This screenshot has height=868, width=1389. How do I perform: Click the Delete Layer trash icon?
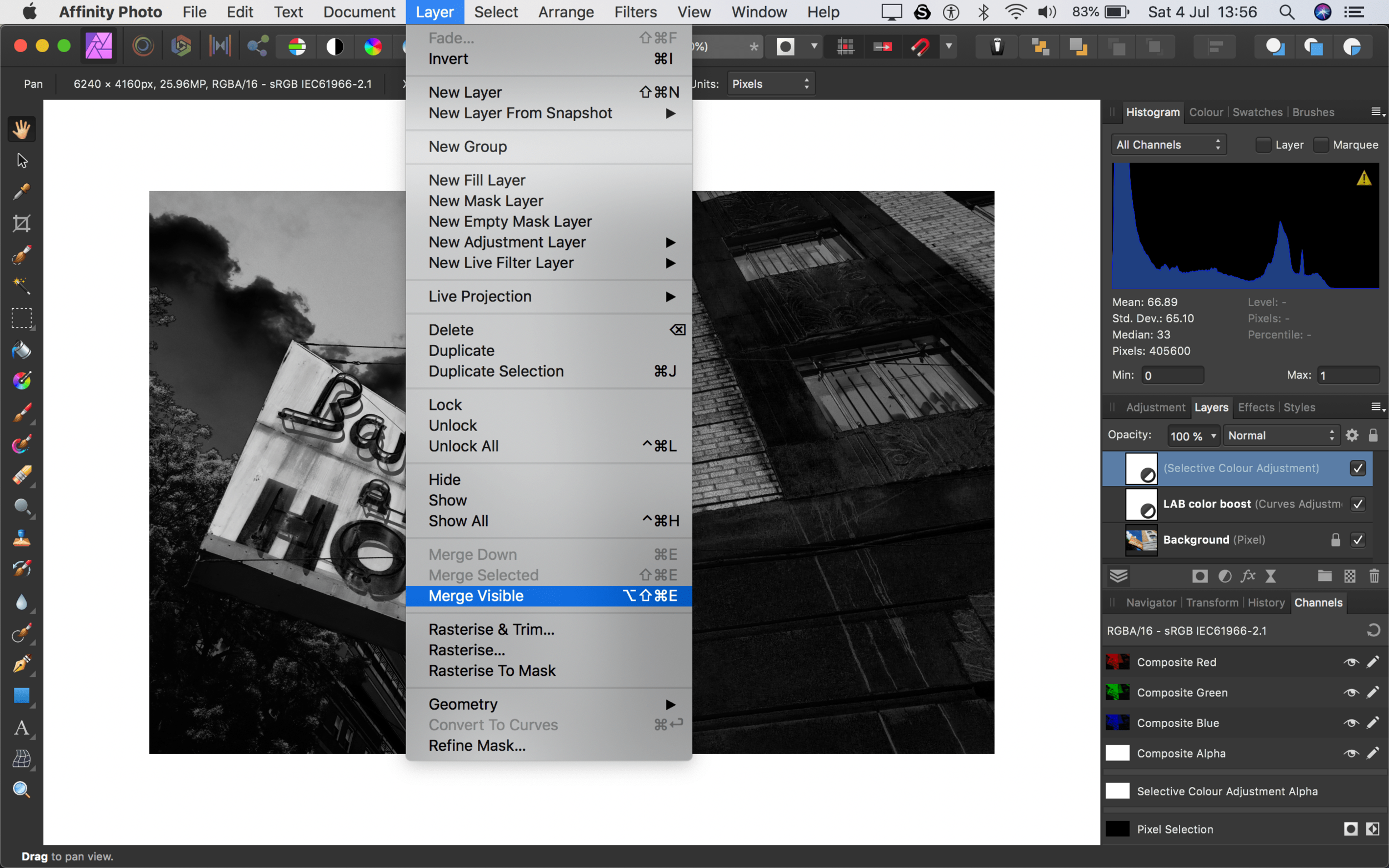1373,576
